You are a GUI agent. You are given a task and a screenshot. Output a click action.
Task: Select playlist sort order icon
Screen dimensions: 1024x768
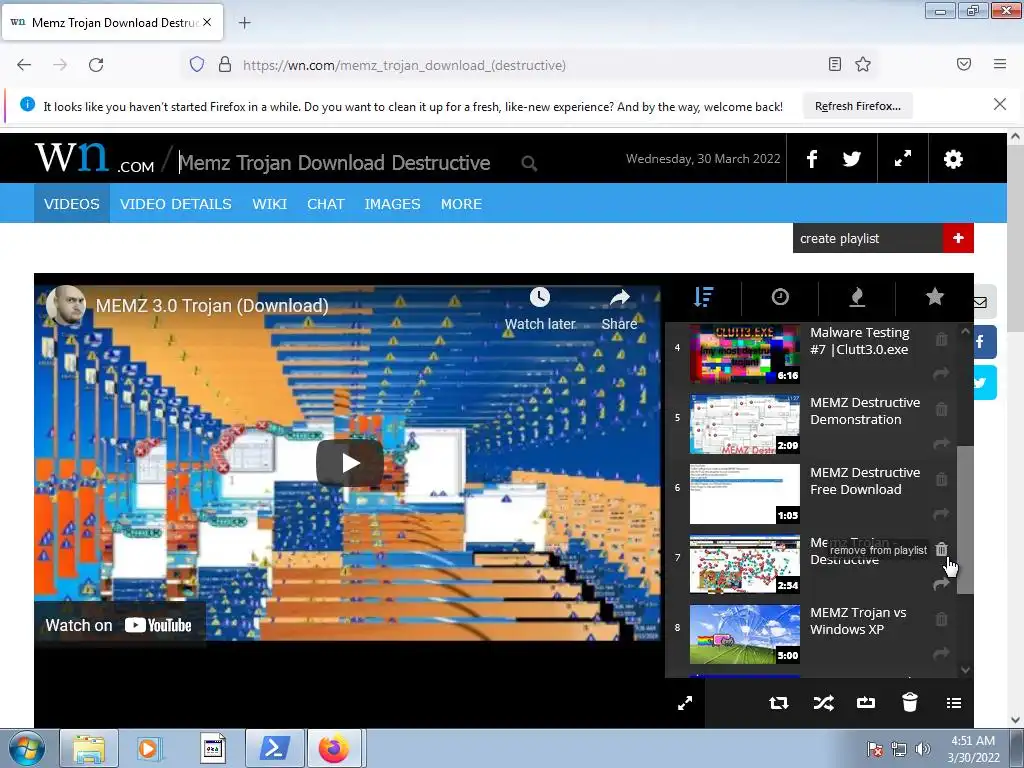[703, 297]
